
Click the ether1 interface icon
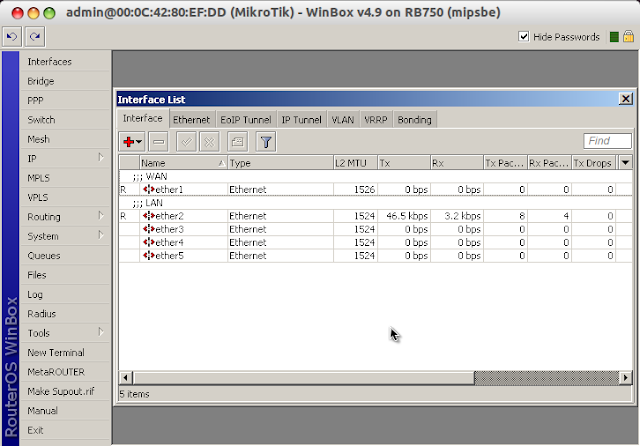coord(149,189)
